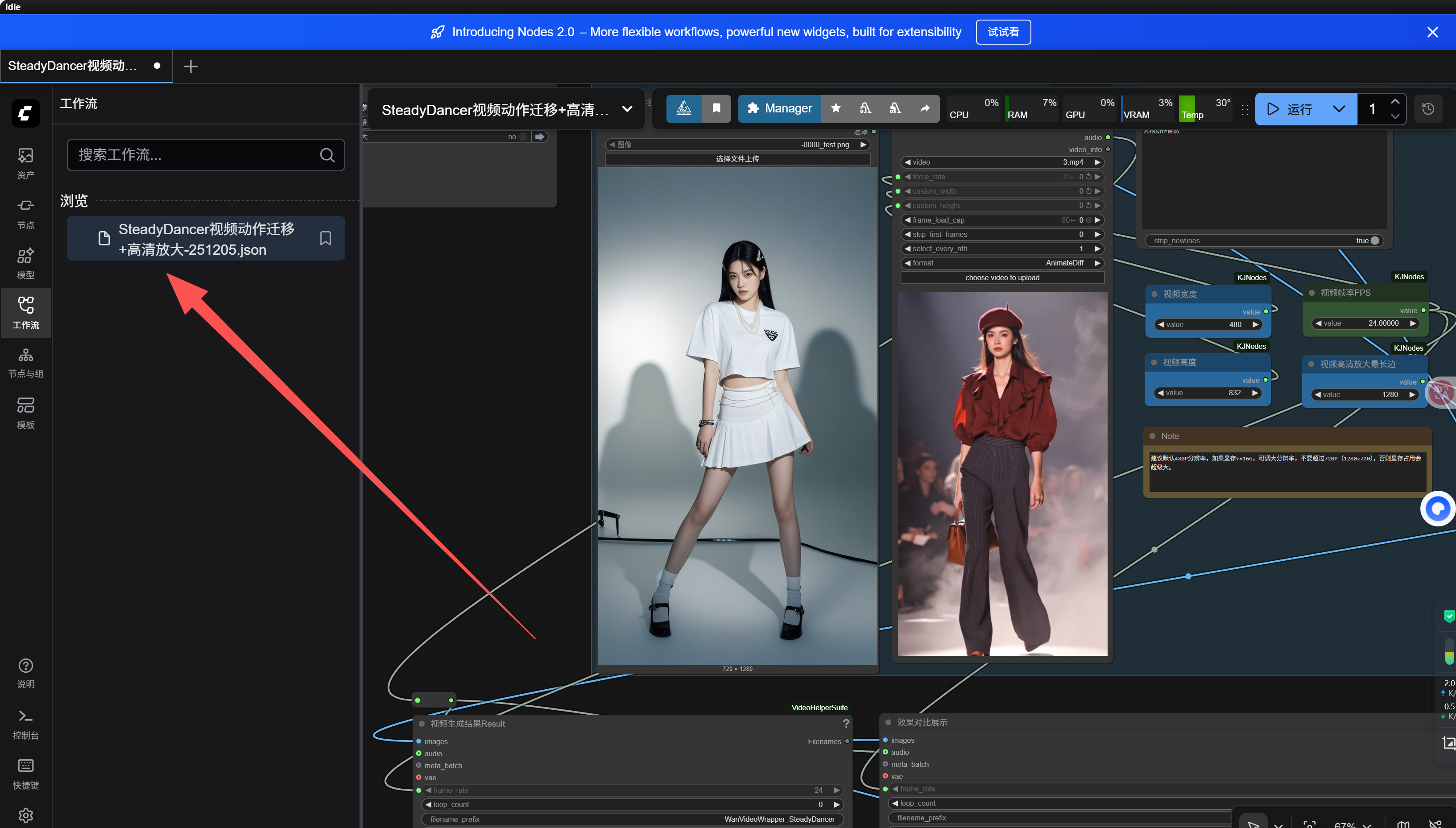This screenshot has height=828, width=1456.
Task: Click the star favorite icon in toolbar
Action: [x=836, y=108]
